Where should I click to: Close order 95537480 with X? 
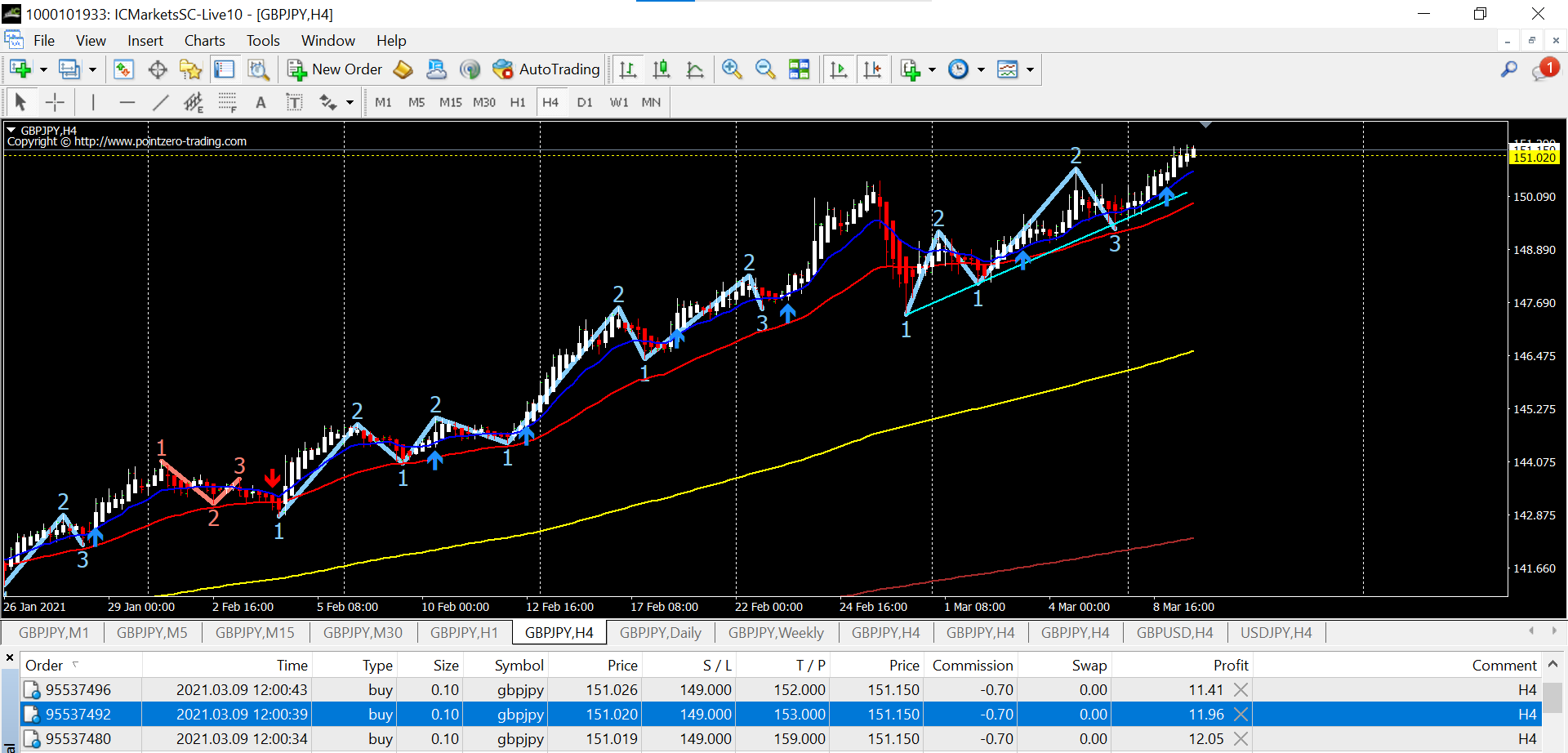tap(1241, 739)
